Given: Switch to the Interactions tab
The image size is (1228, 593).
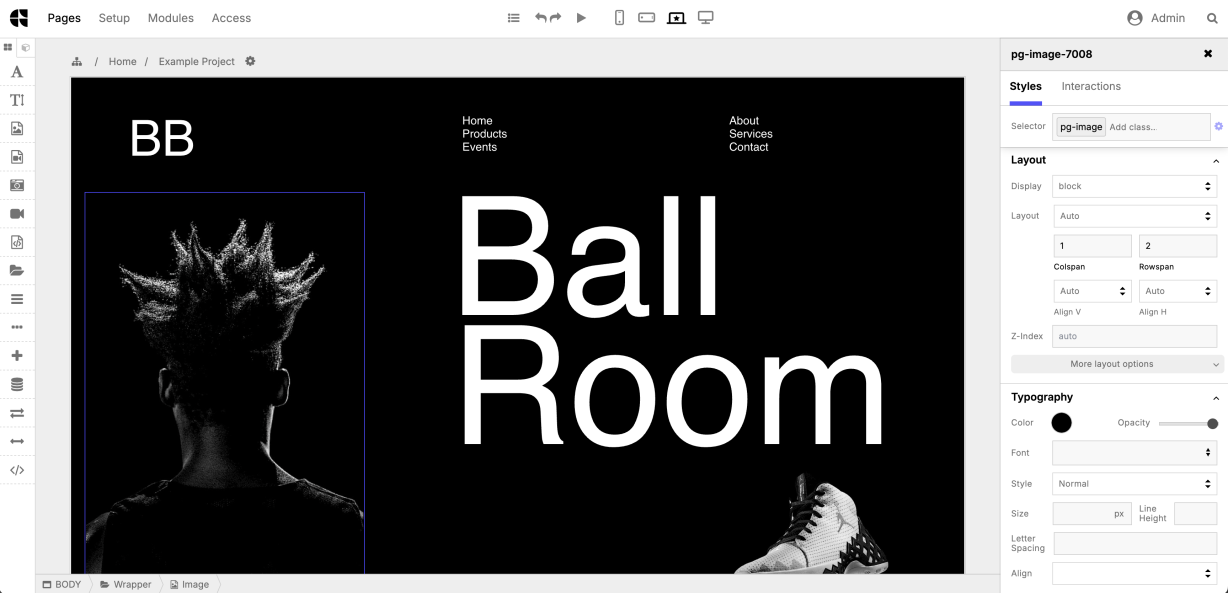Looking at the screenshot, I should (1090, 86).
